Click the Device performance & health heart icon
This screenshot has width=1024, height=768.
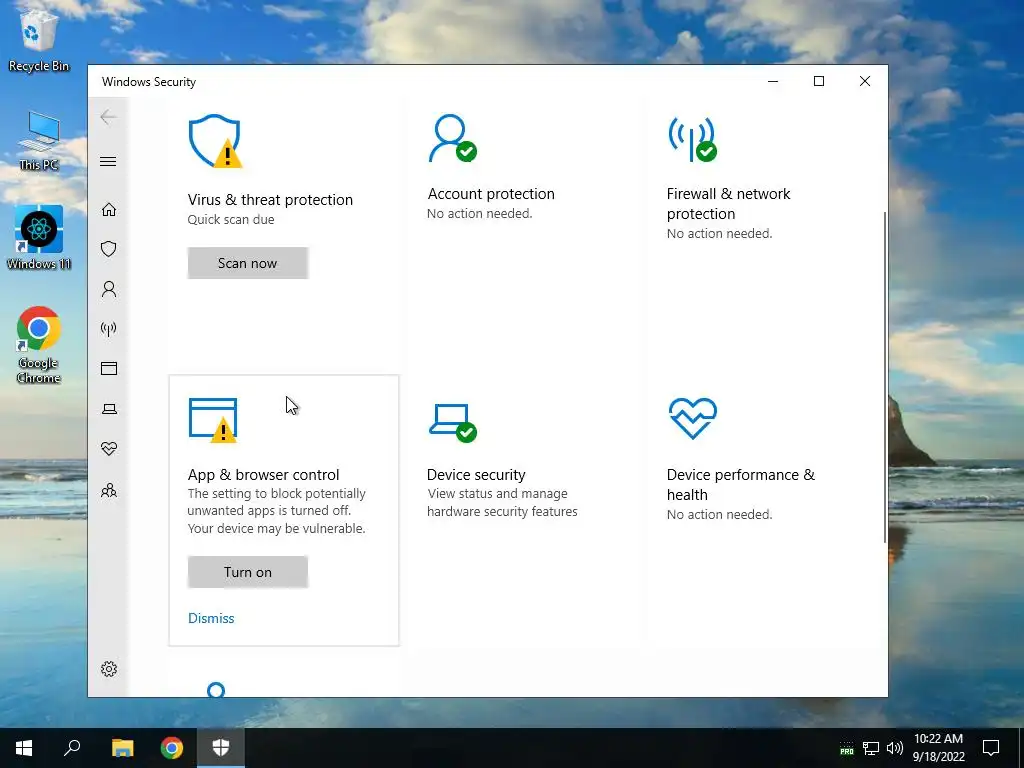(x=692, y=418)
